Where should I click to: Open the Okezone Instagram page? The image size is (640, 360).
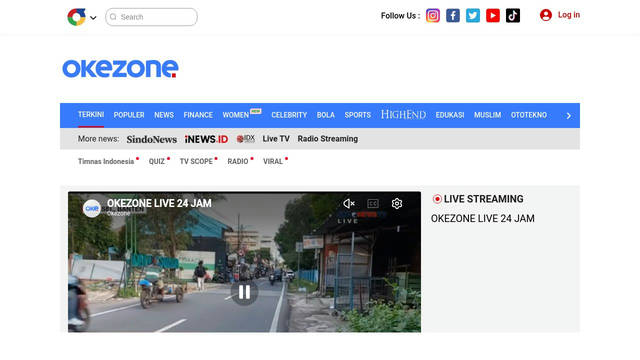click(433, 16)
